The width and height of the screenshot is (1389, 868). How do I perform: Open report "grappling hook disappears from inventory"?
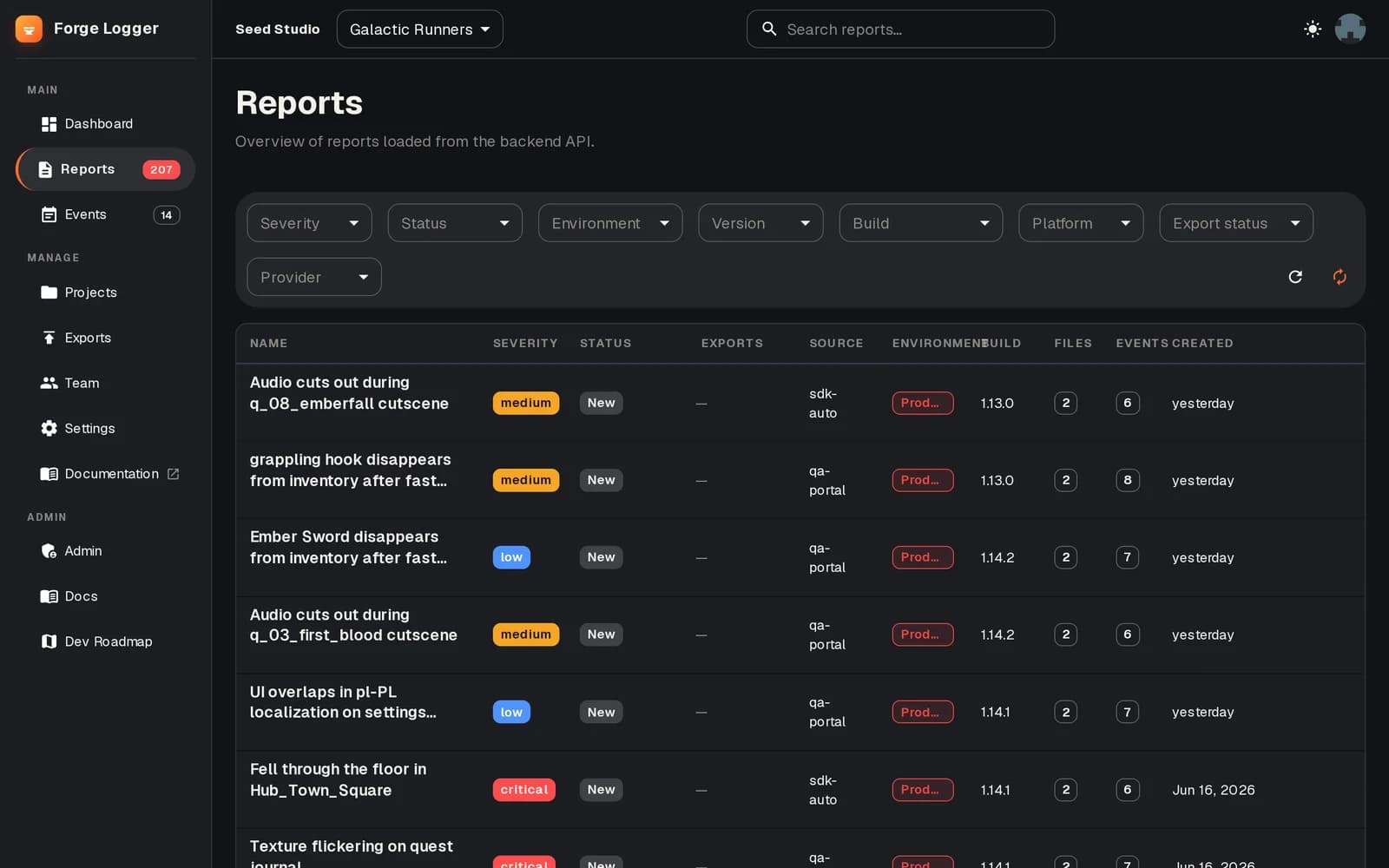coord(350,470)
